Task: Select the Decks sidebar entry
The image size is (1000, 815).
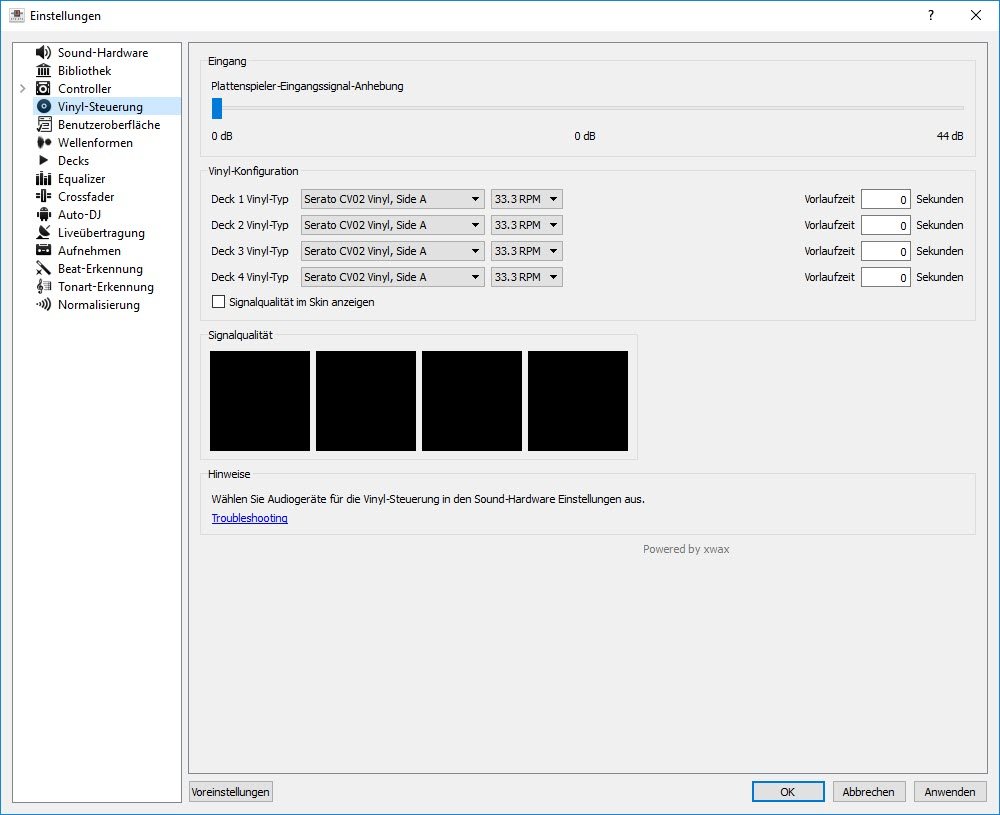Action: point(73,161)
